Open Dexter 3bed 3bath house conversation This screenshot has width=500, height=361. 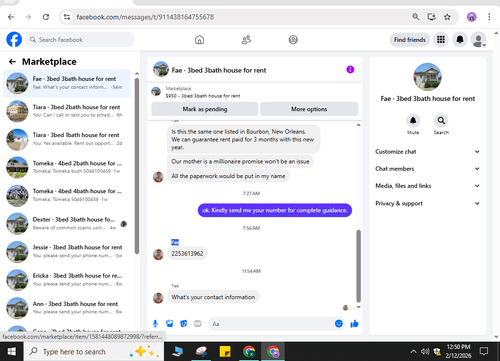coord(67,223)
